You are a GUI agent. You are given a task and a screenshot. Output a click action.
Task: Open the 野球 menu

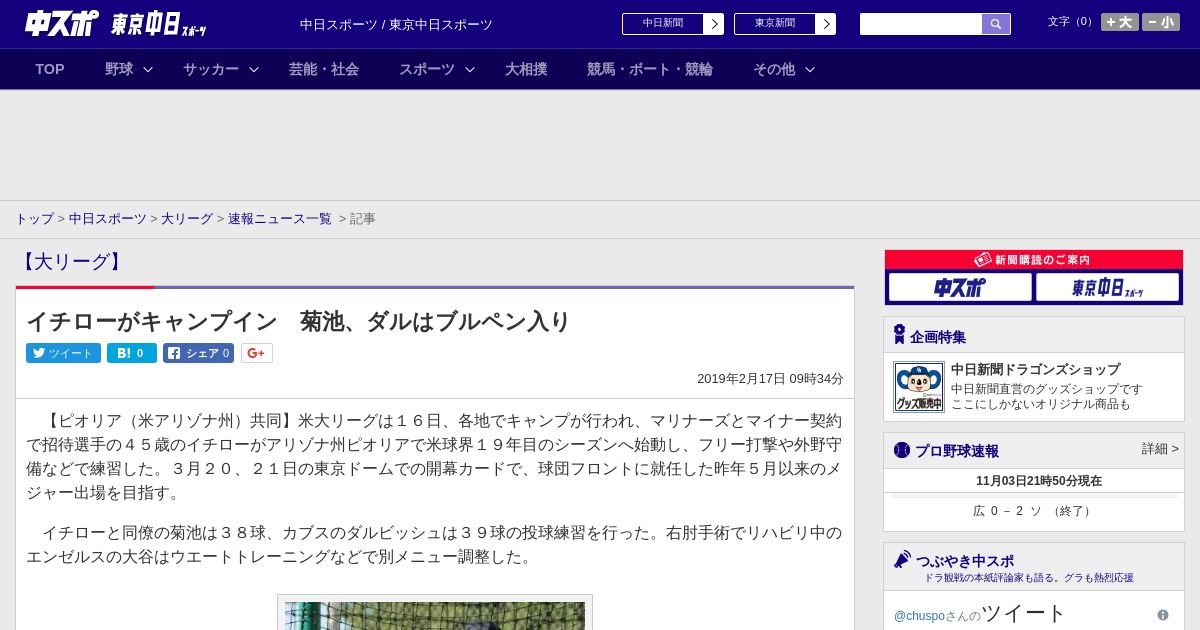(x=119, y=69)
